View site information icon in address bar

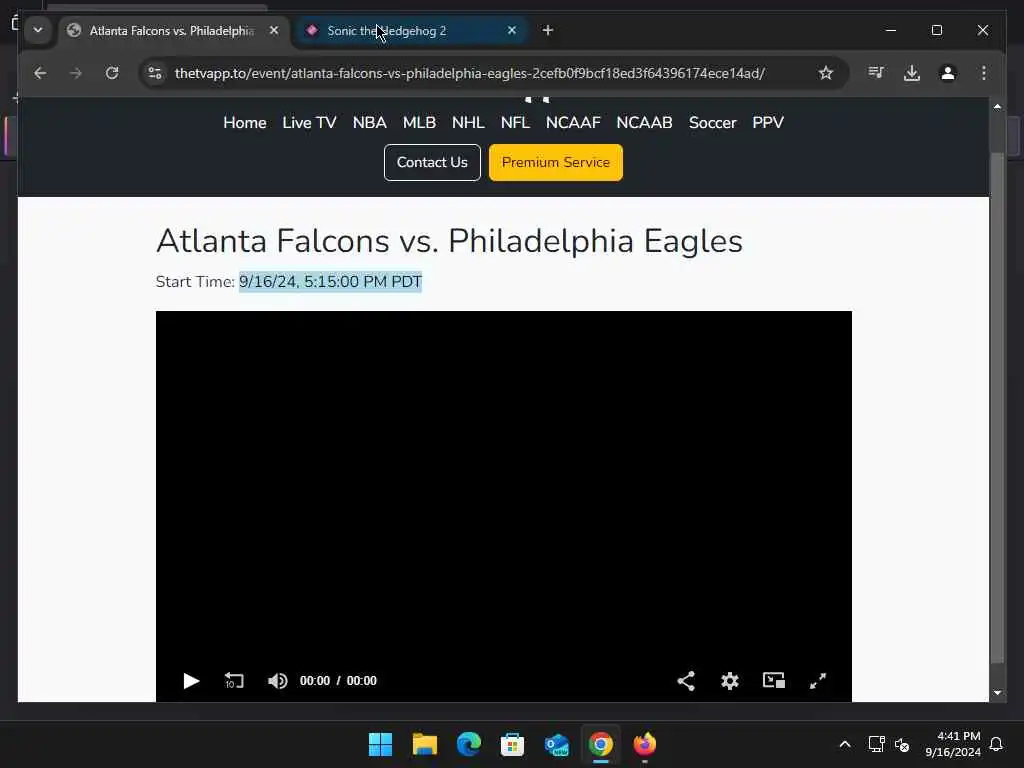pos(155,73)
